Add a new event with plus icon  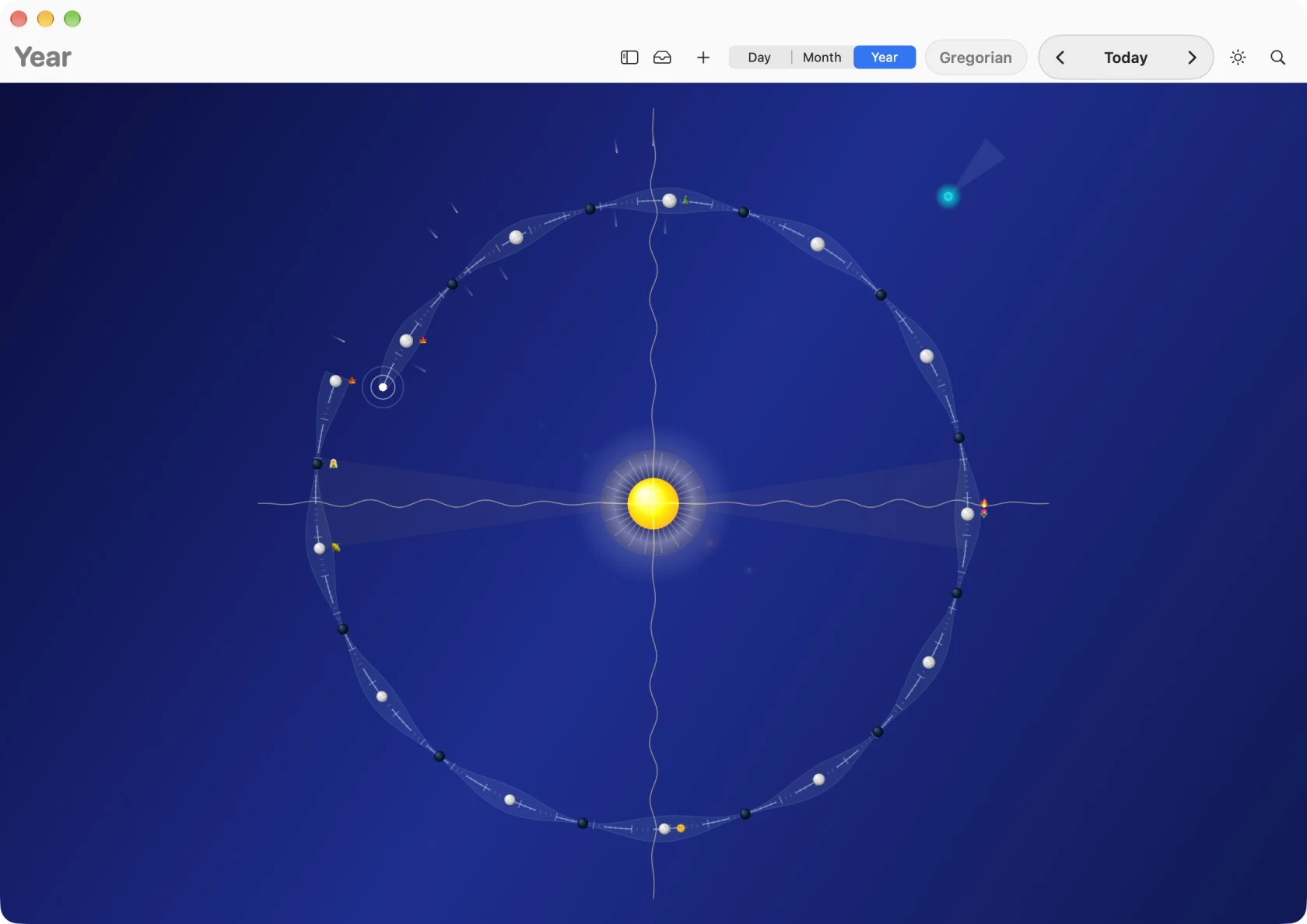[703, 58]
